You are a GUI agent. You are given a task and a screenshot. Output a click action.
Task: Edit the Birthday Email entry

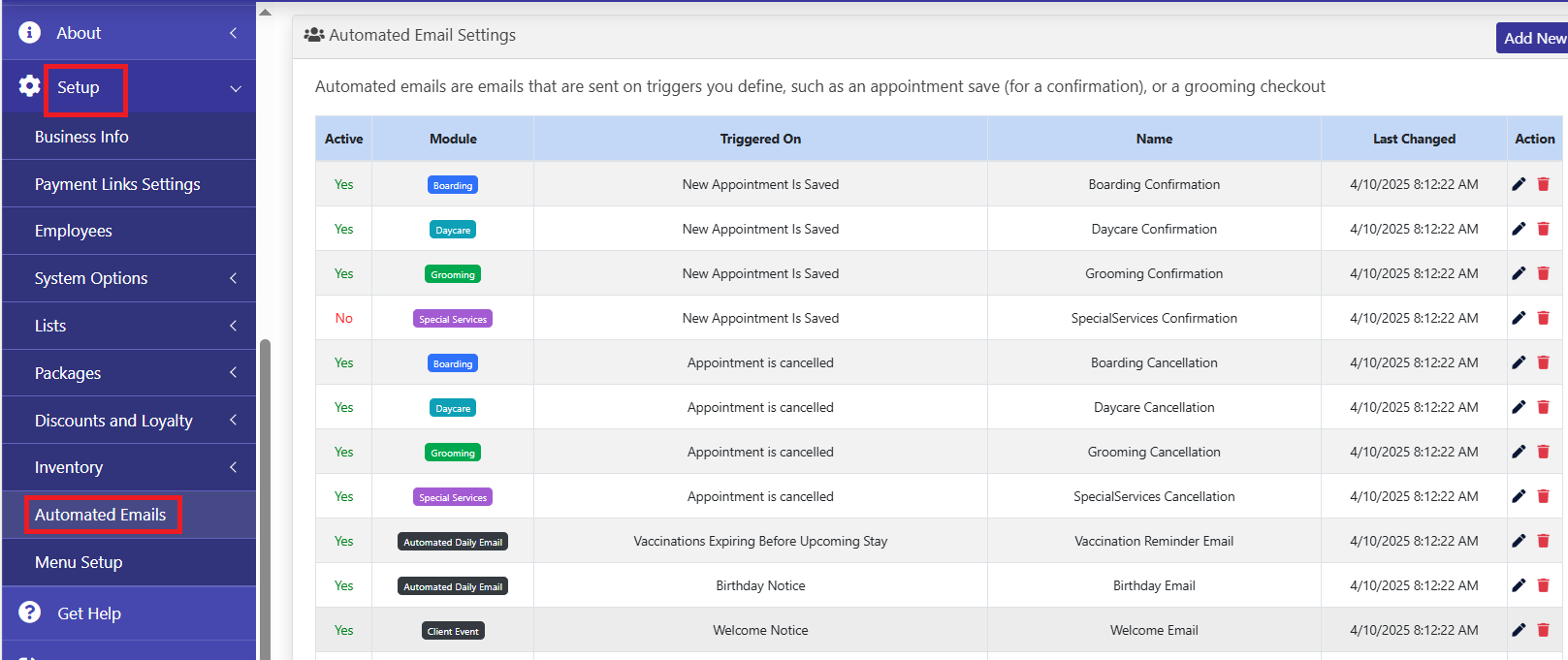[1519, 585]
